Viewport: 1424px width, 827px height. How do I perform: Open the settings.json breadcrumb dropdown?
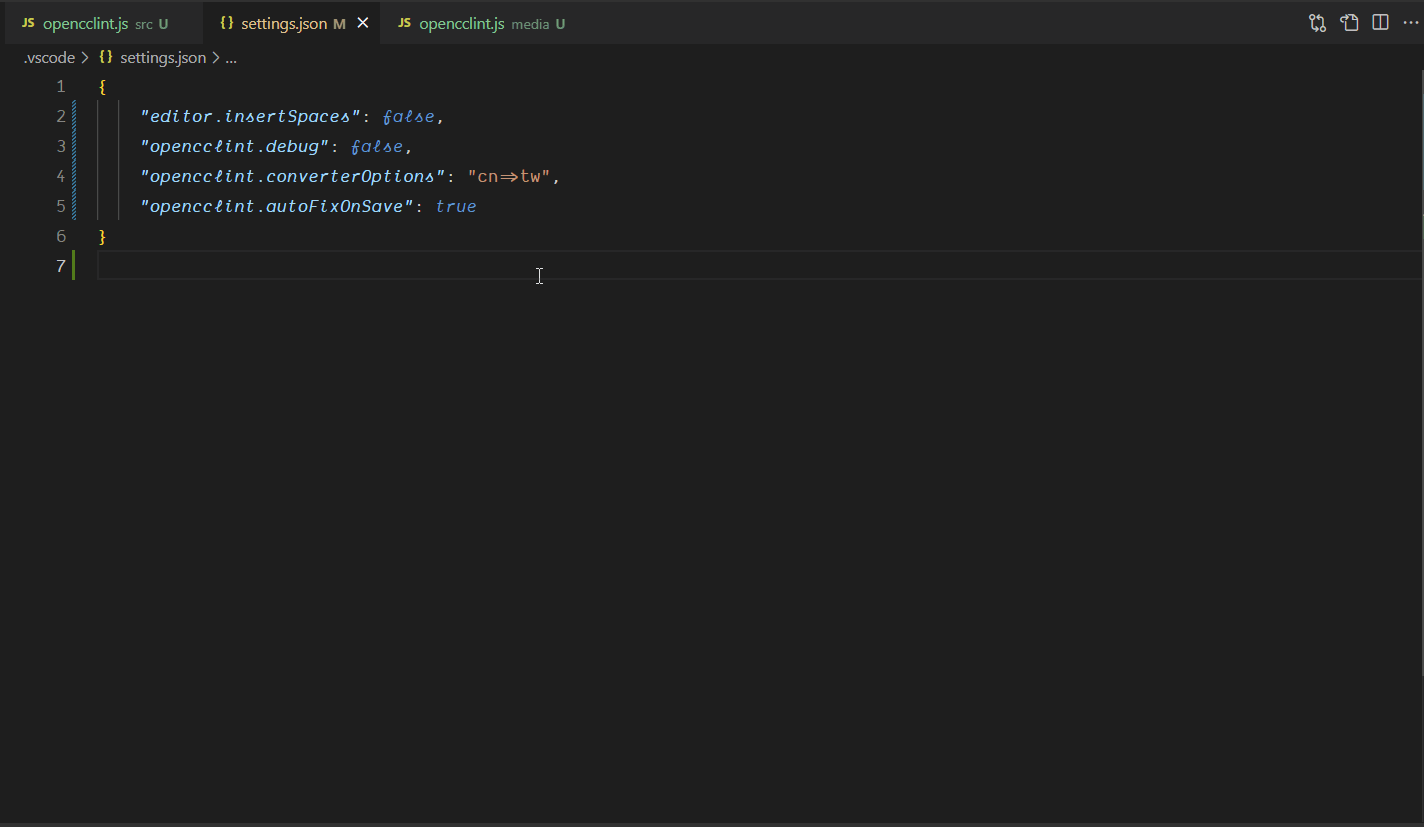[x=162, y=57]
